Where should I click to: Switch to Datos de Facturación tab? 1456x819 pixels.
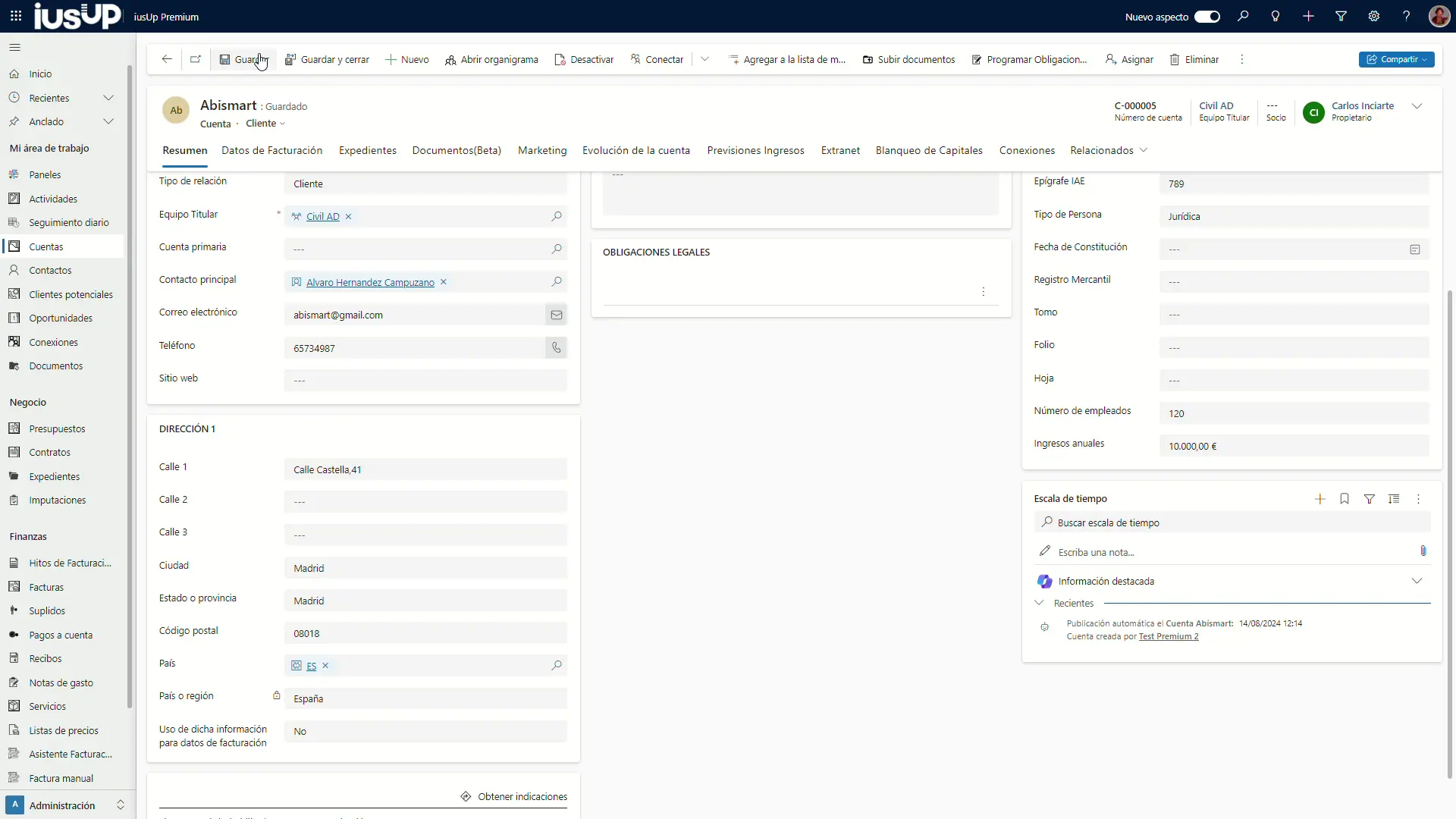(x=271, y=150)
